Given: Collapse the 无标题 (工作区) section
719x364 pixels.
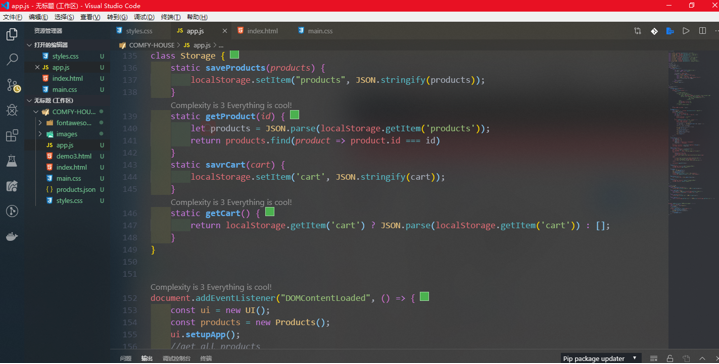Looking at the screenshot, I should [29, 100].
